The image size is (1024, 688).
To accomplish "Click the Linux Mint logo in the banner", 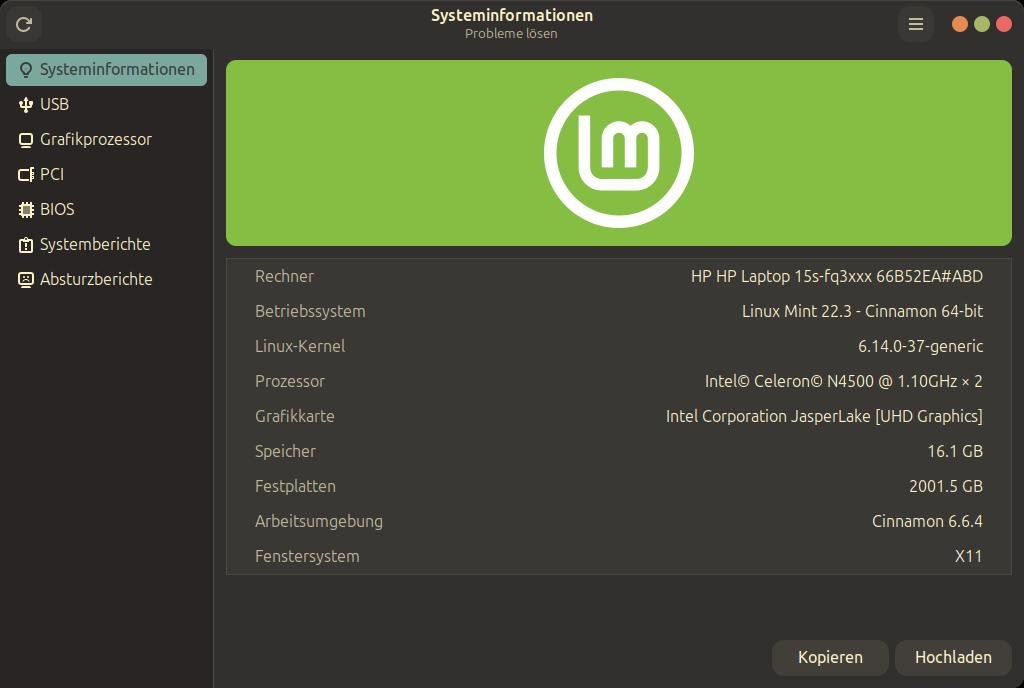I will pyautogui.click(x=618, y=153).
